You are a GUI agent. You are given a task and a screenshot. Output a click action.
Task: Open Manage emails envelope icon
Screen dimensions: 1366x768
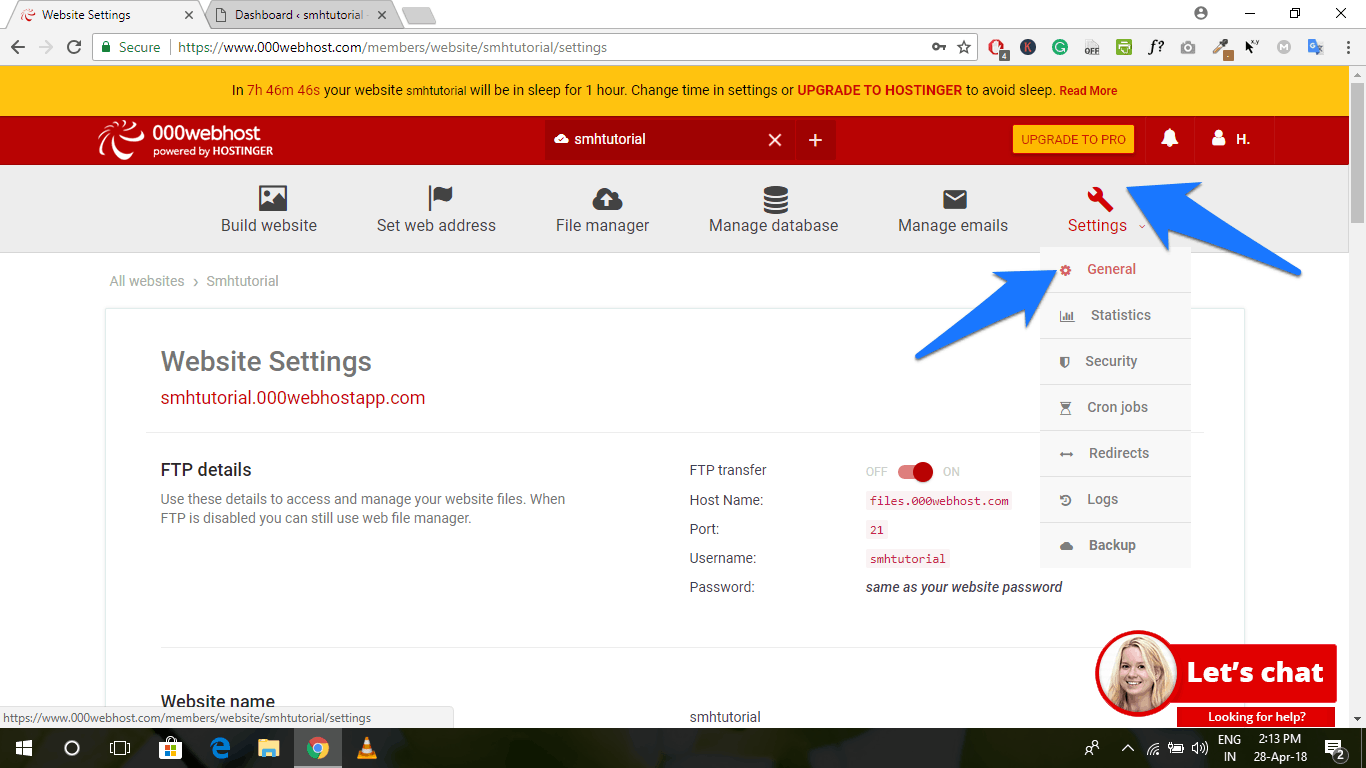955,199
